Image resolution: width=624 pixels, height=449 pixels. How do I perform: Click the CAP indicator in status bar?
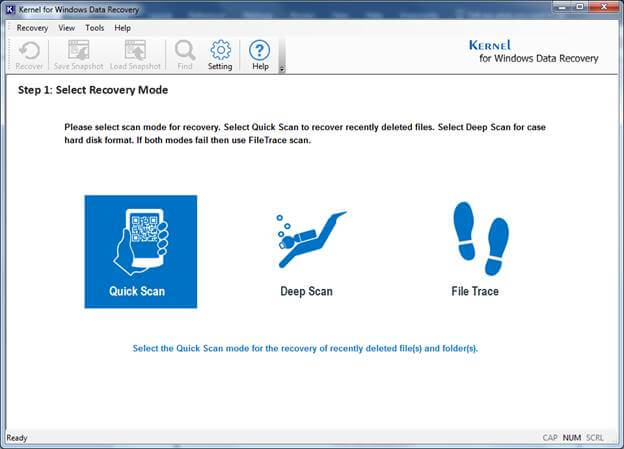pos(550,438)
